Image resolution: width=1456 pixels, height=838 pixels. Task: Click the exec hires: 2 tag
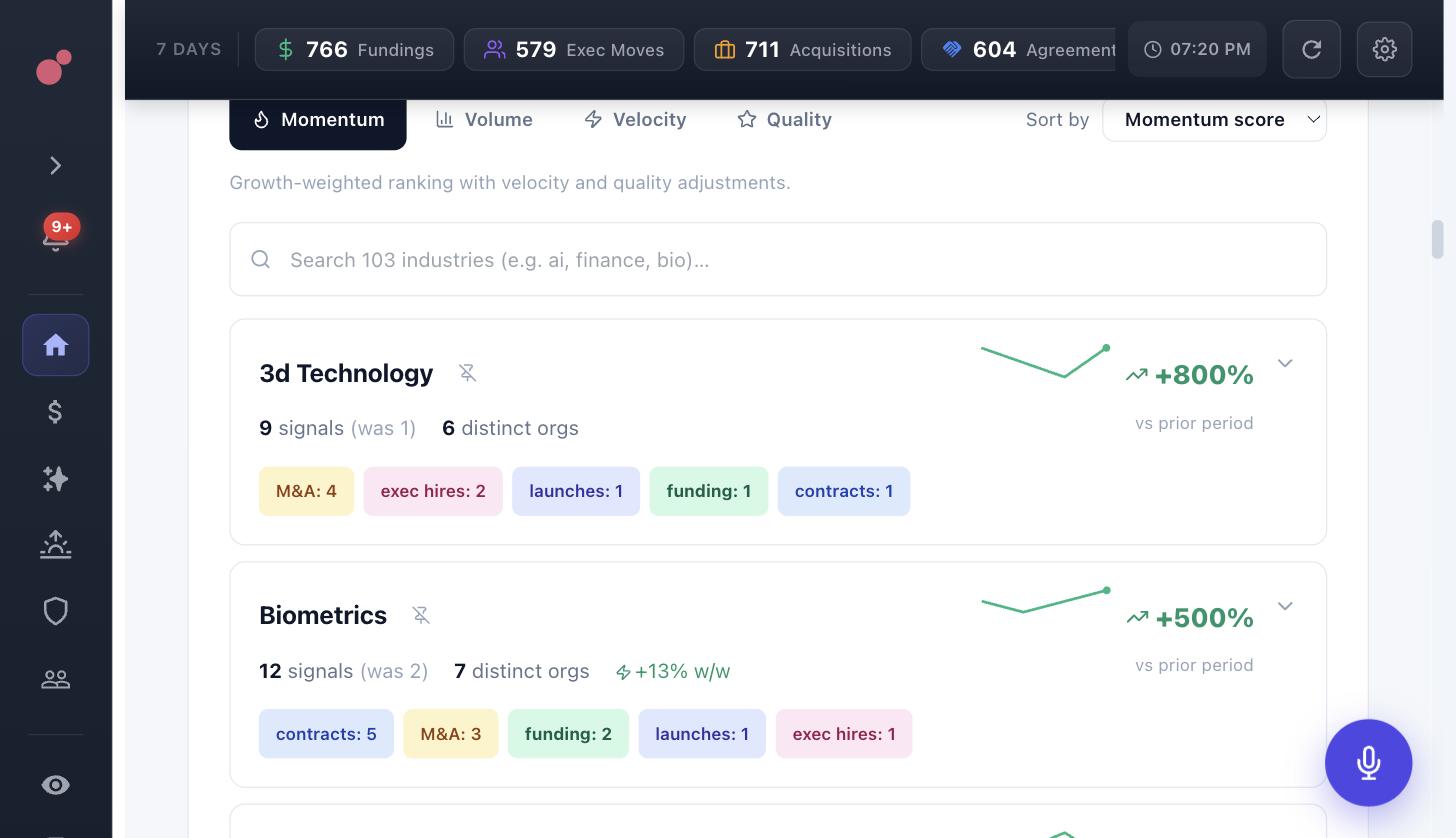coord(433,491)
